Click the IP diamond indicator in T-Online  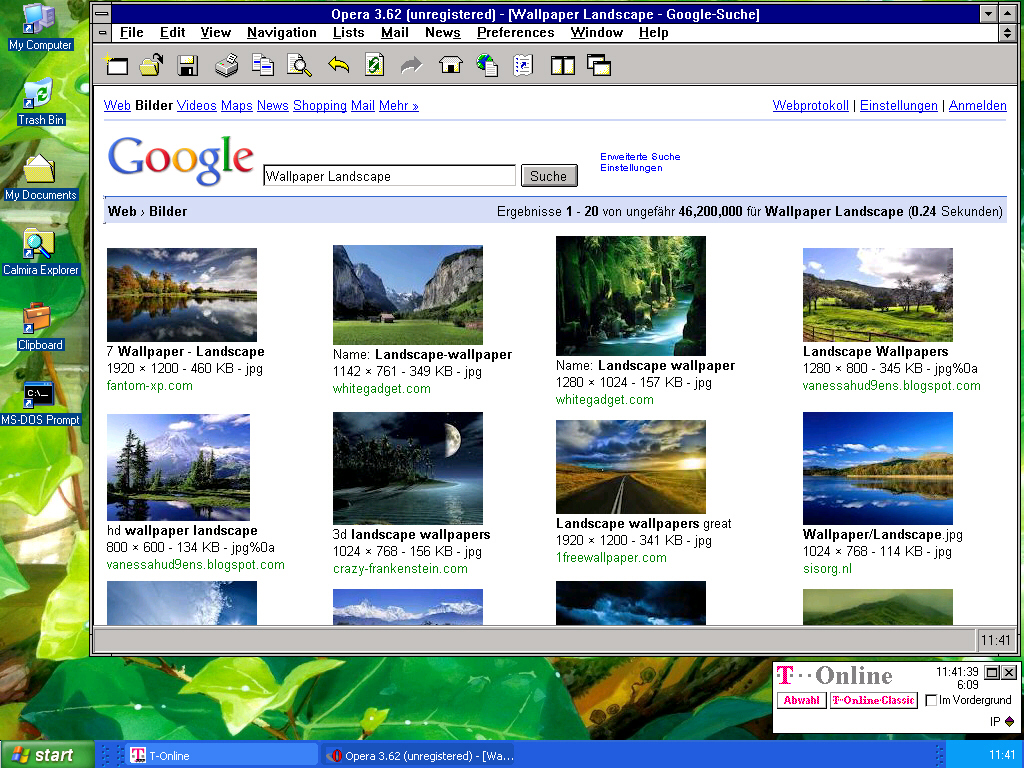pos(1010,722)
